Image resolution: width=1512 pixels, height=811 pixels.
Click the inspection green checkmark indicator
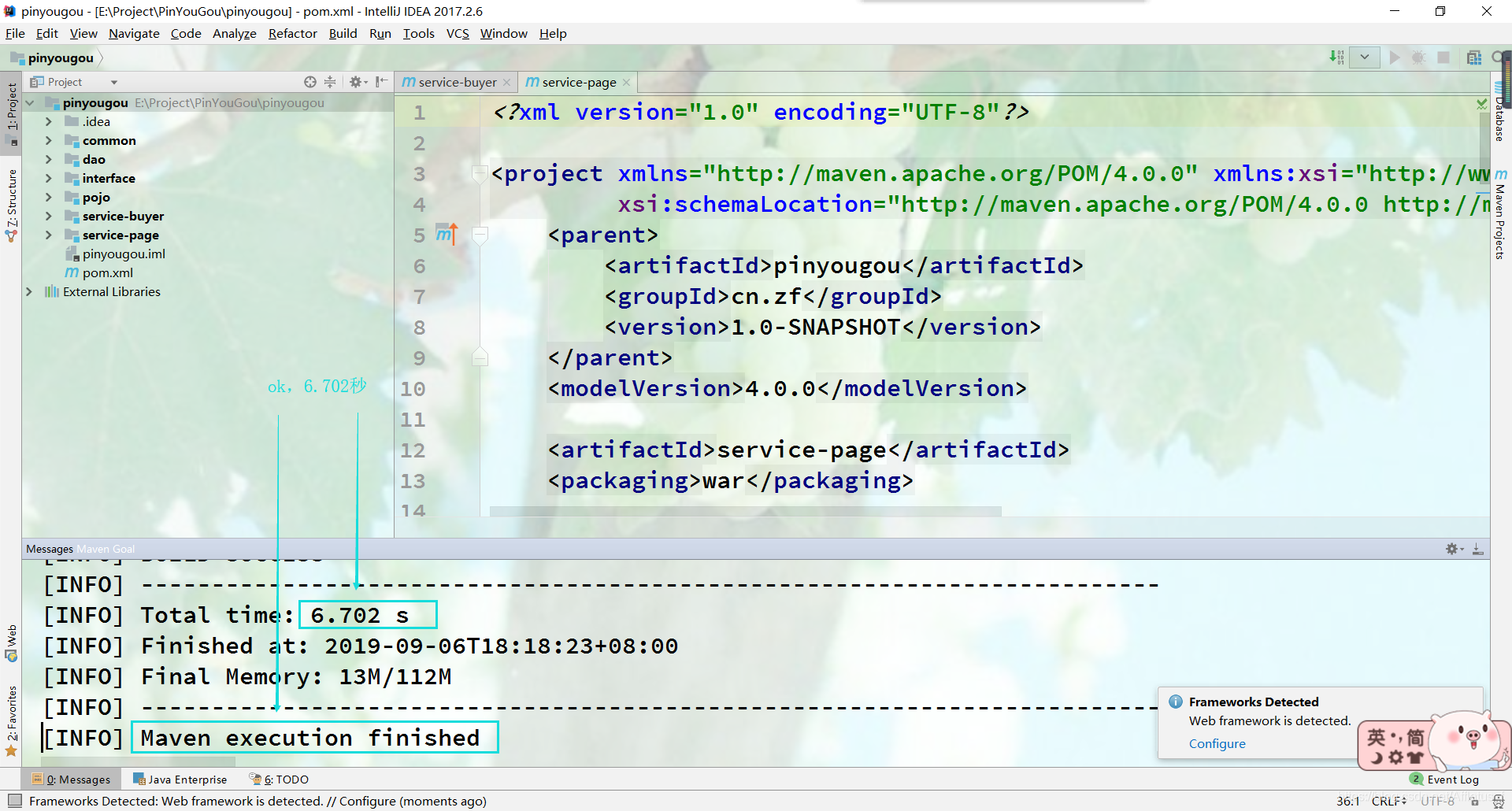[1482, 104]
